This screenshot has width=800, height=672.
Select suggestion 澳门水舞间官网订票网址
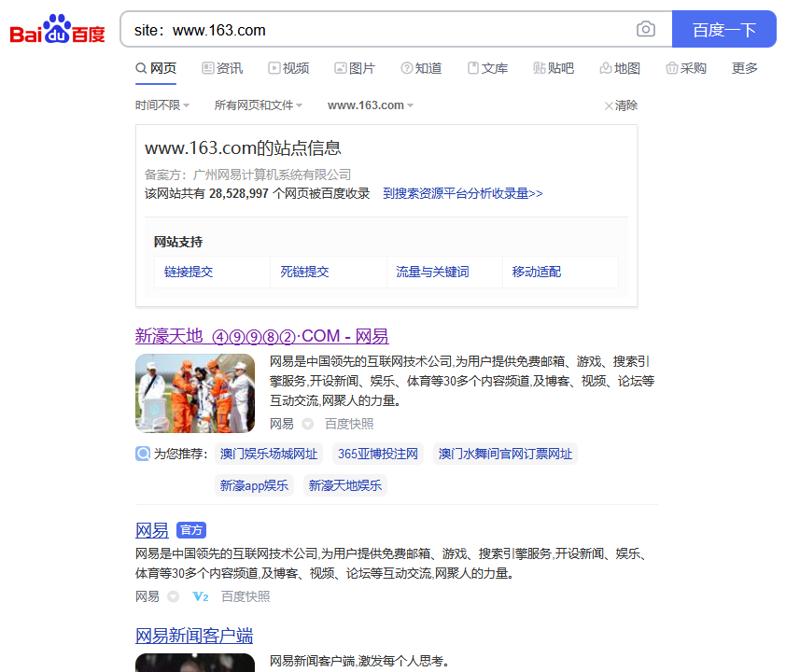(x=505, y=454)
